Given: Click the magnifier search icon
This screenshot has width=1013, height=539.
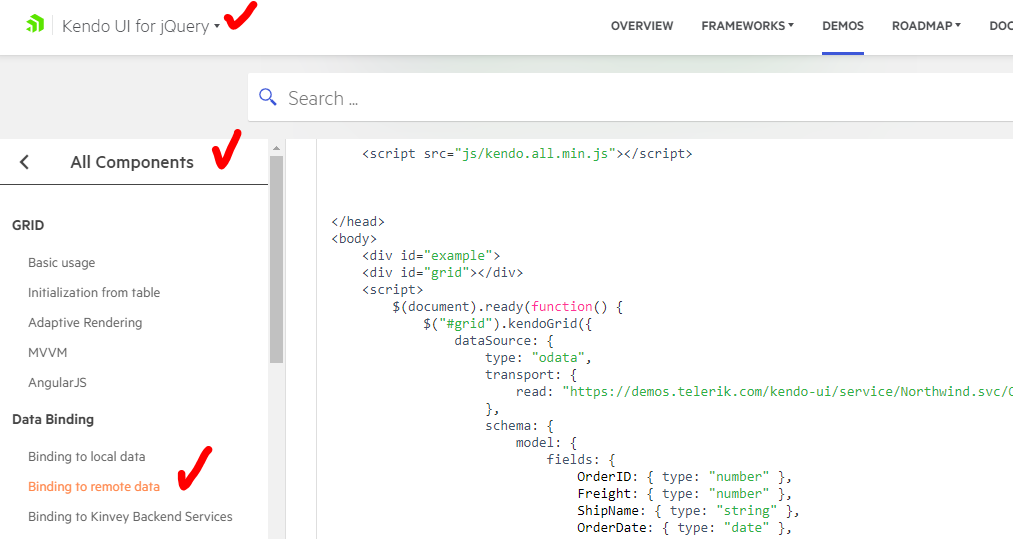Looking at the screenshot, I should [267, 98].
